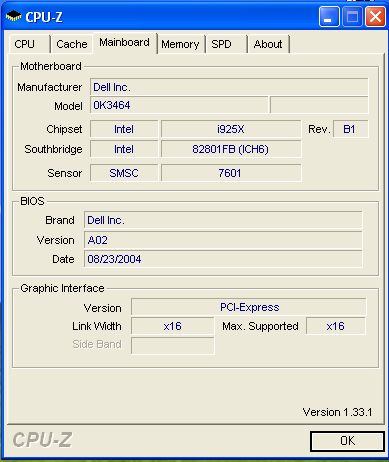The image size is (389, 462).
Task: Click the Manufacturer label
Action: pyautogui.click(x=49, y=87)
